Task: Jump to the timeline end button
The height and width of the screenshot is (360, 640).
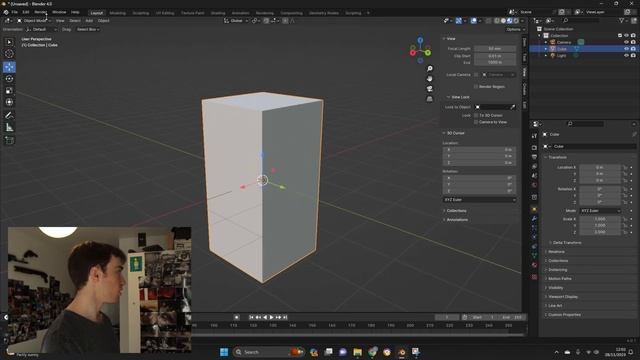Action: (x=285, y=317)
